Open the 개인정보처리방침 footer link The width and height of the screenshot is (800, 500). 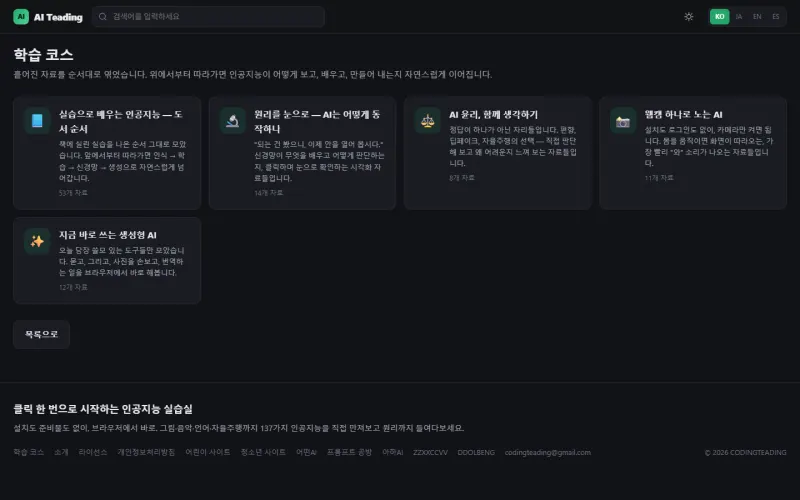146,452
